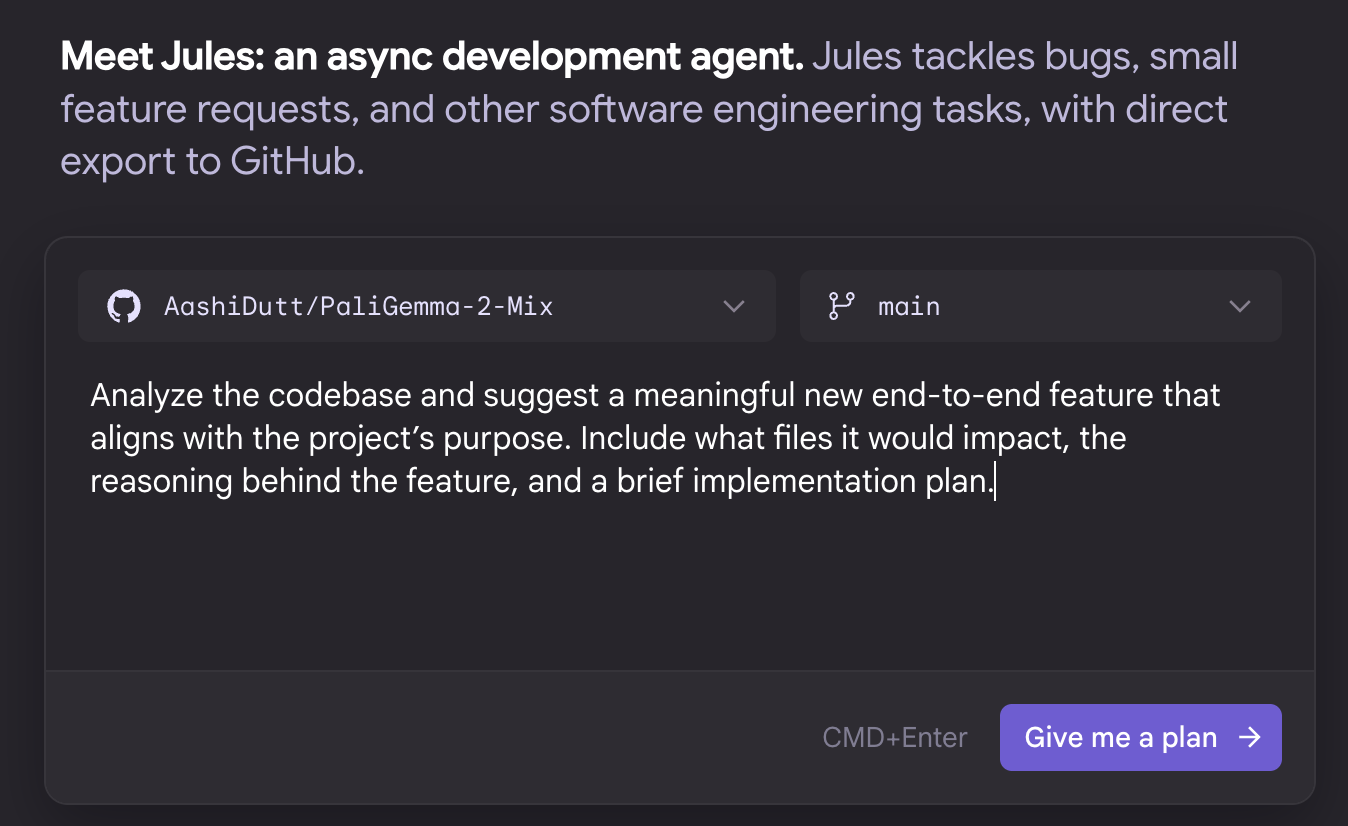Click the CMD+Enter shortcut hint
The width and height of the screenshot is (1348, 826).
coord(895,738)
